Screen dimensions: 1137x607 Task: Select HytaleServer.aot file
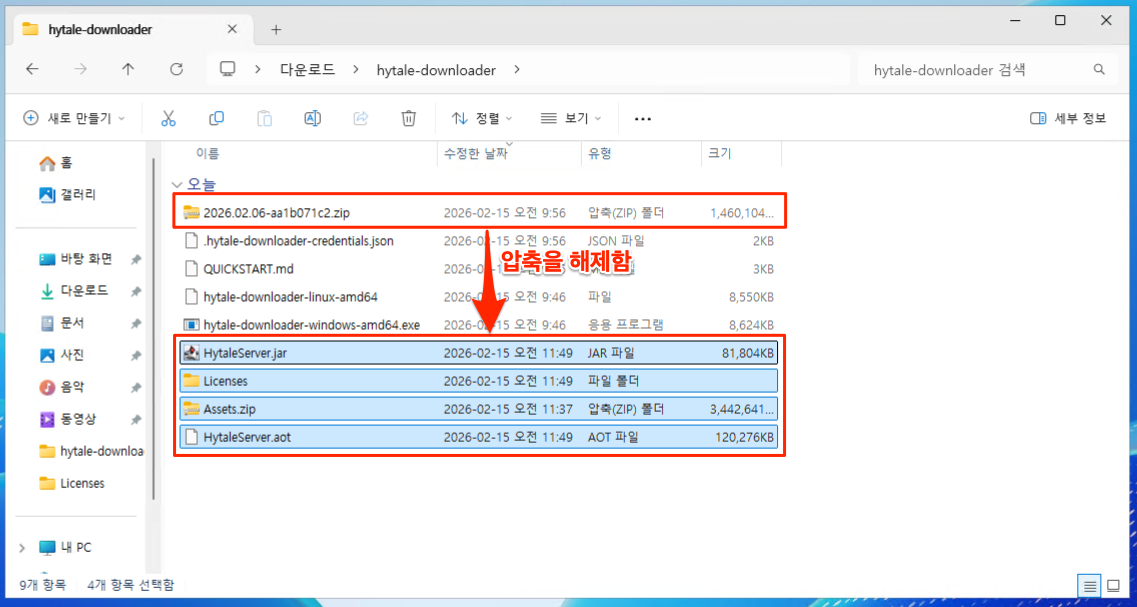(x=479, y=437)
